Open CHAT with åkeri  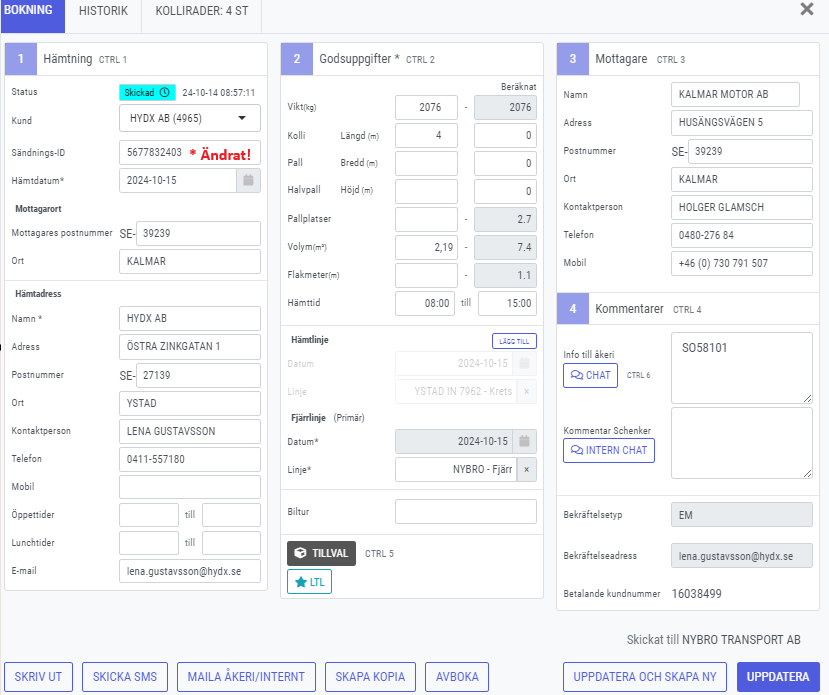[x=590, y=375]
